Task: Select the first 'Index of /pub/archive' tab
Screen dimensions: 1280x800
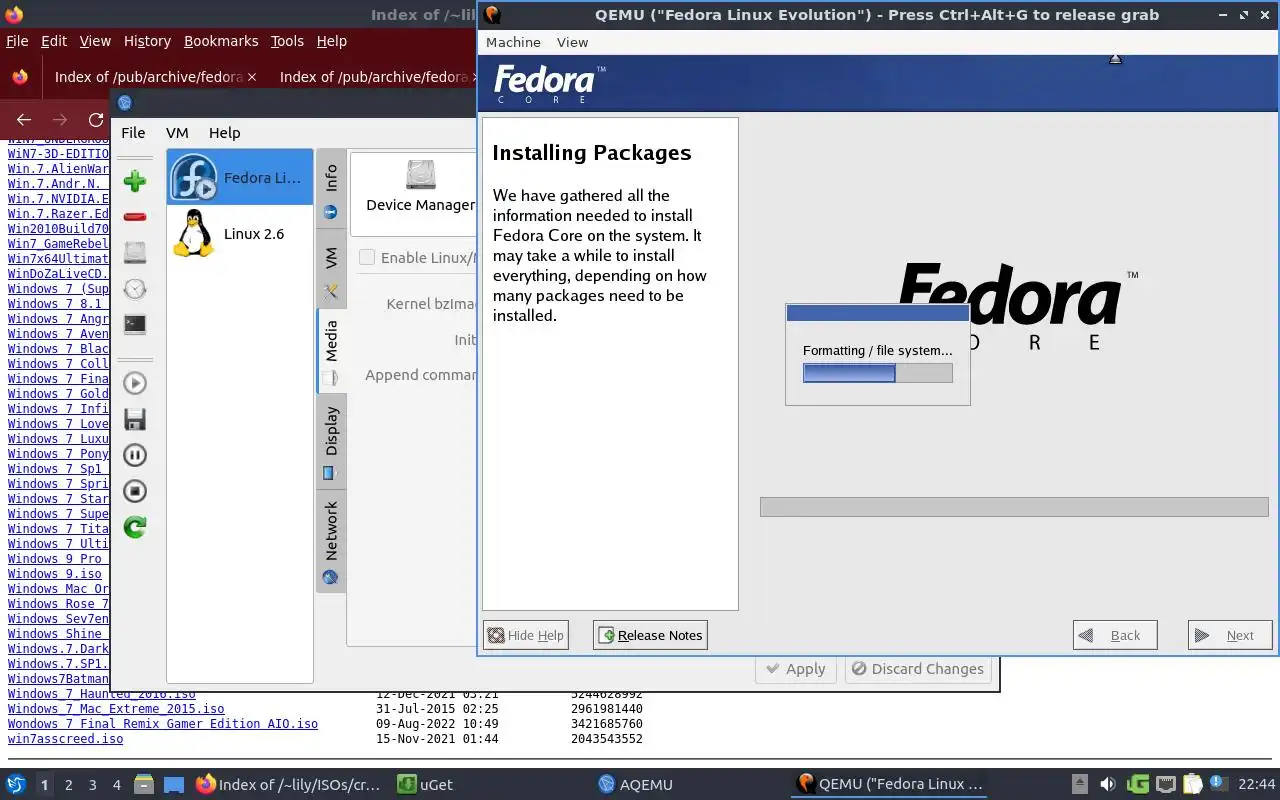Action: [x=148, y=77]
